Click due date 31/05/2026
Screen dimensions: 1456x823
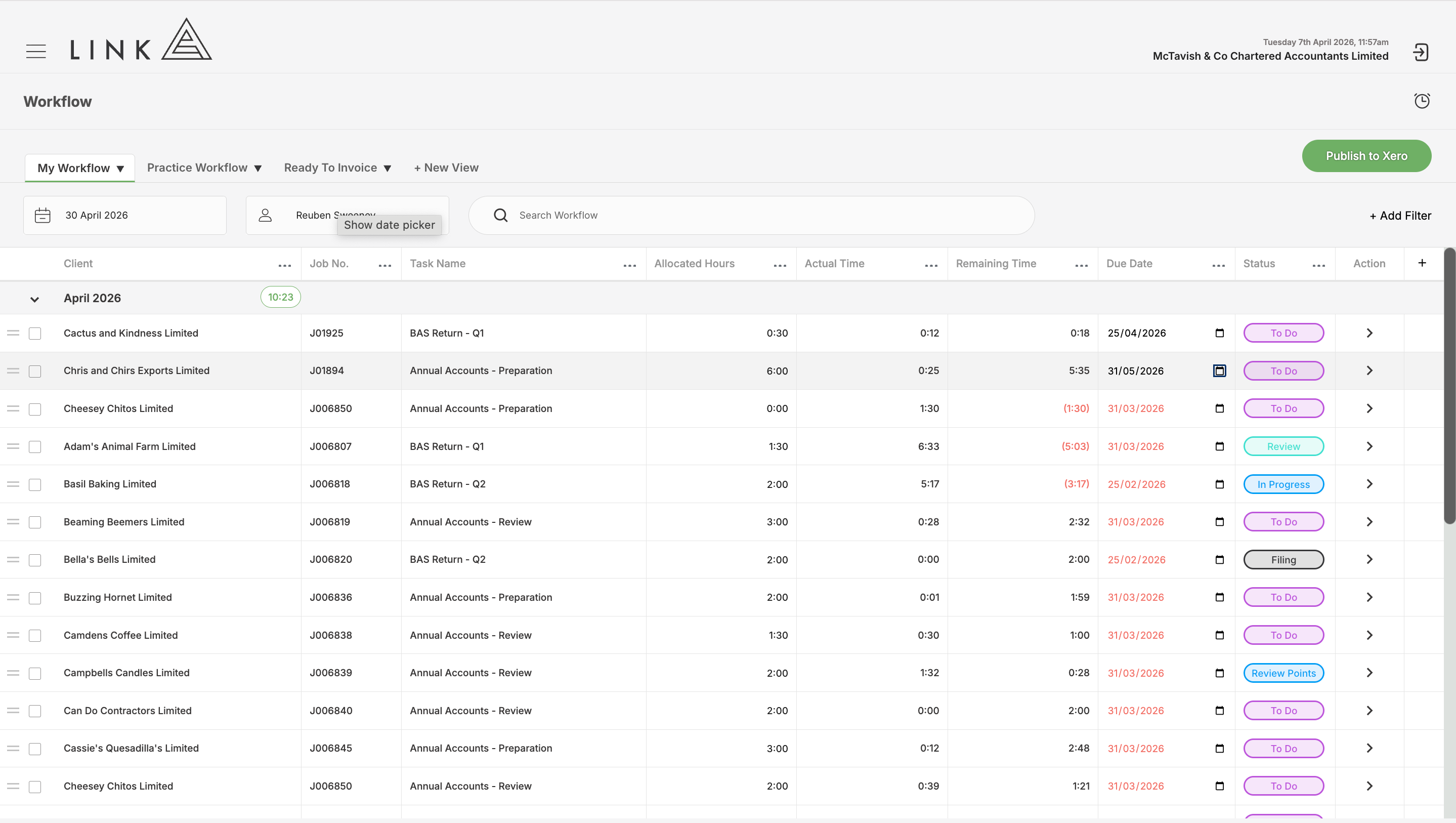(x=1136, y=371)
